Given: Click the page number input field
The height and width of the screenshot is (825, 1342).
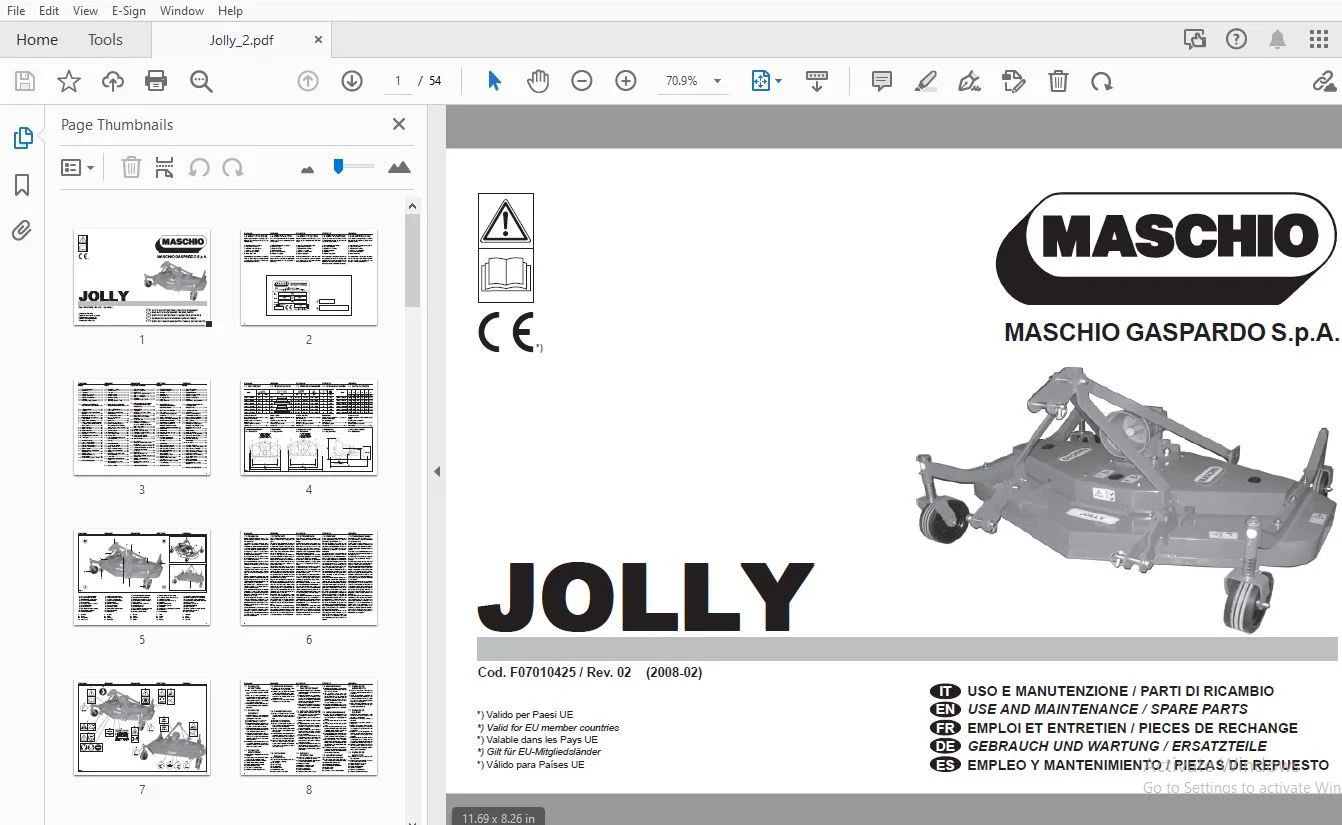Looking at the screenshot, I should click(x=398, y=81).
